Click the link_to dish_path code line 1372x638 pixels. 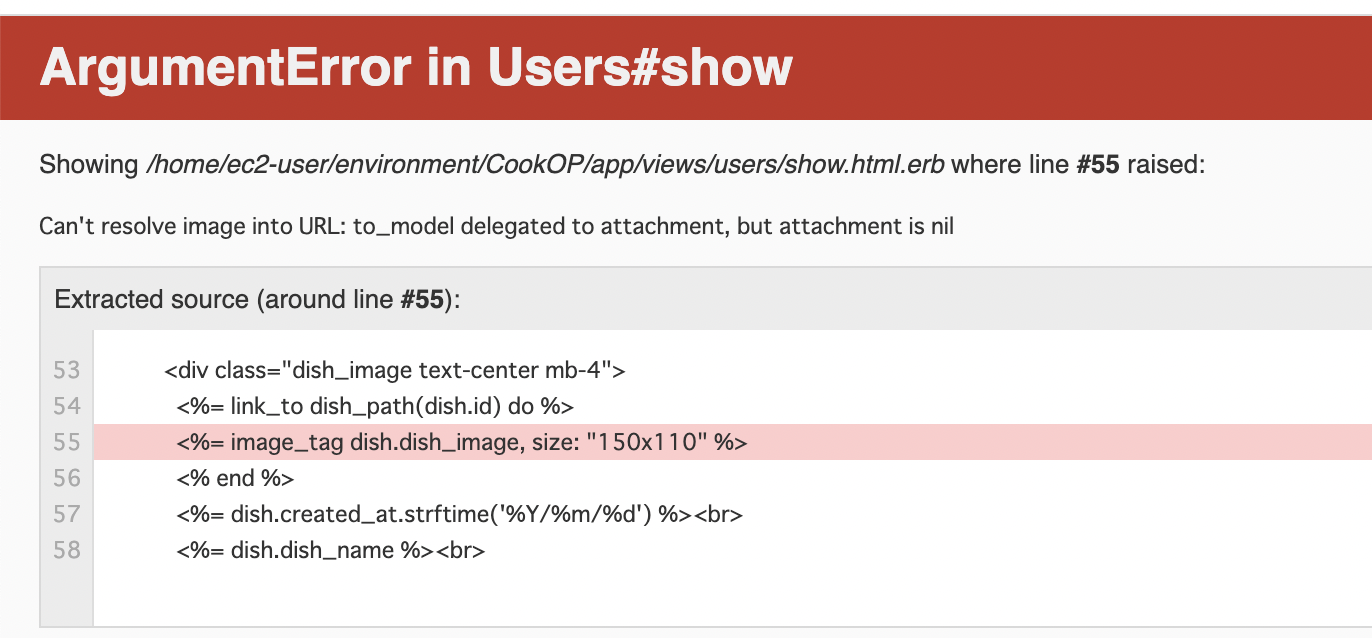pos(375,406)
